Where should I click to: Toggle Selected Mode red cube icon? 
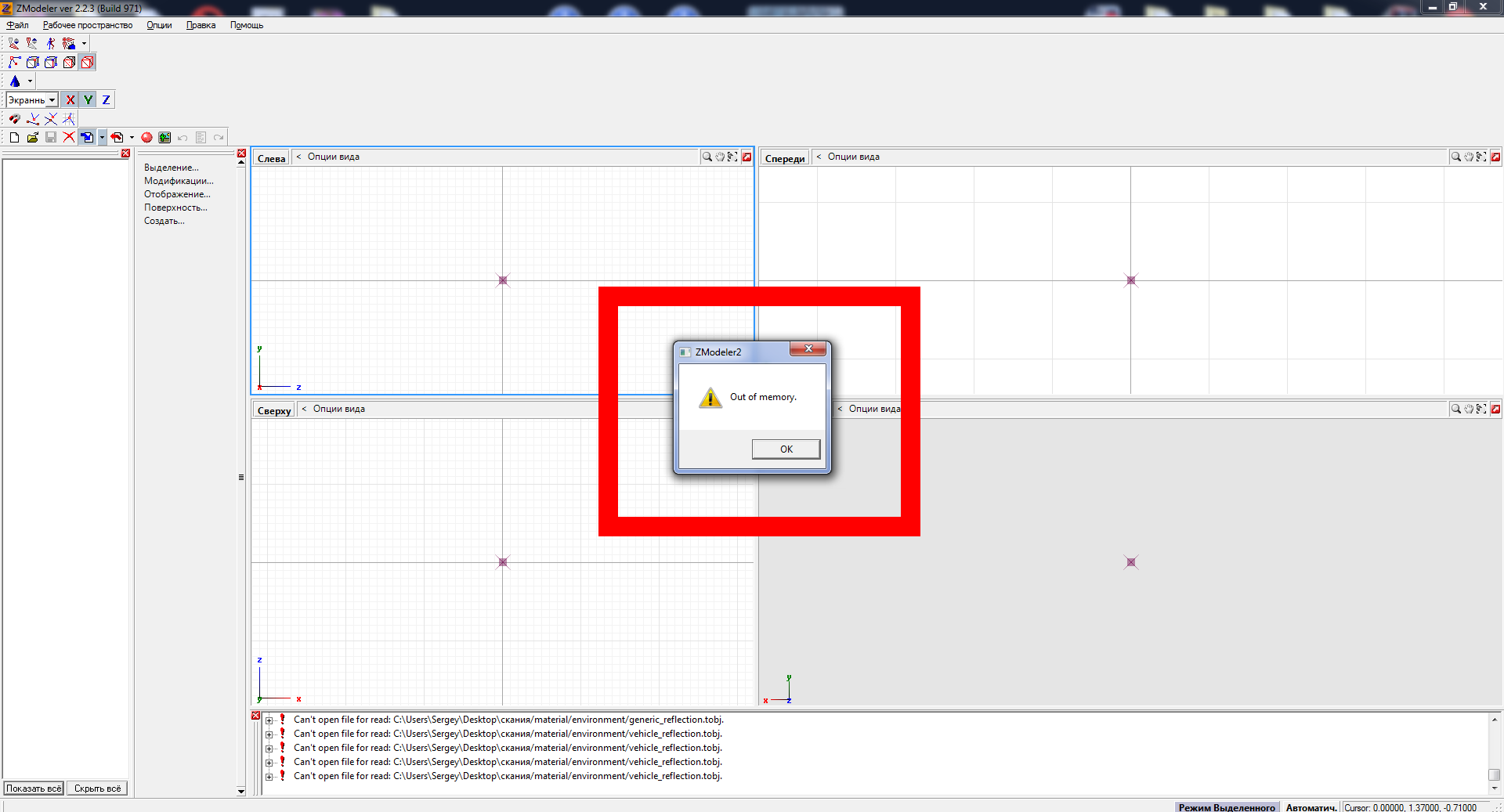click(x=87, y=62)
